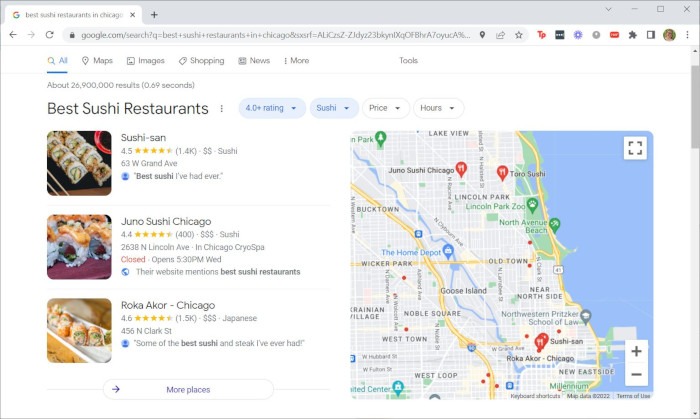Switch to the Maps search tab
Screen dimensions: 700x419
pyautogui.click(x=97, y=61)
